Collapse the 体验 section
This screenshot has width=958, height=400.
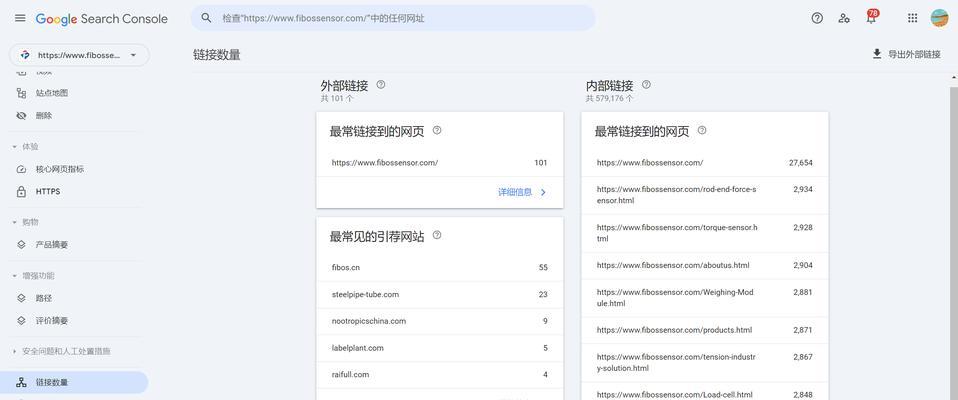click(25, 147)
